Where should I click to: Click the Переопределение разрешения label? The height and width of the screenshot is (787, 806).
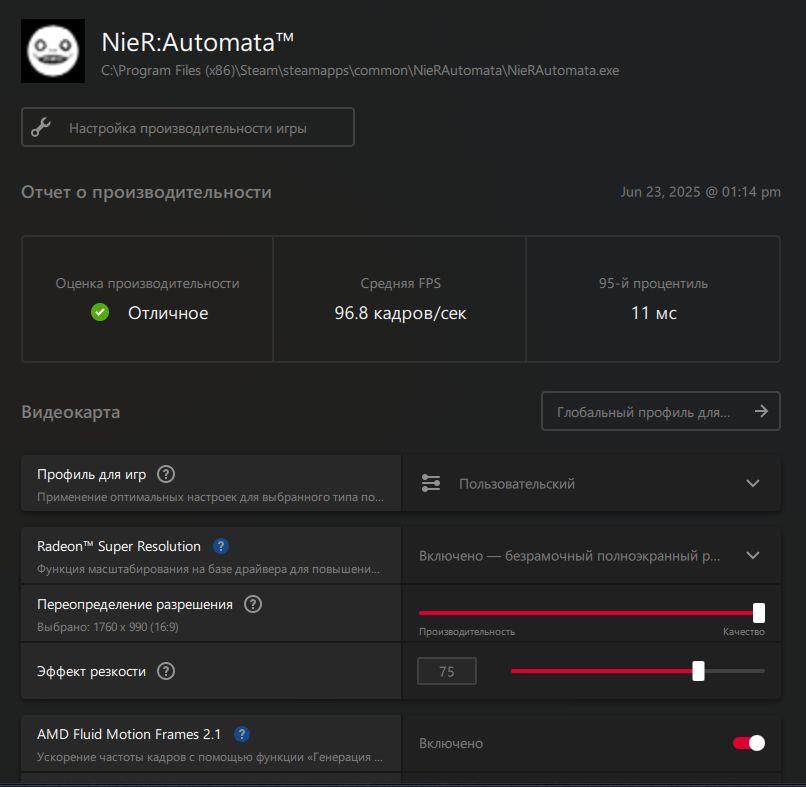(x=135, y=604)
